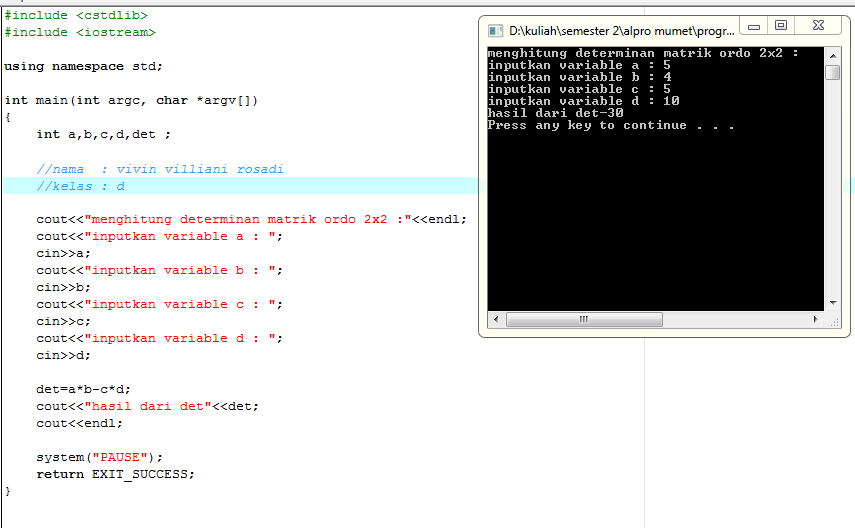
Task: Click the code line 'inputkan variable b'
Action: pyautogui.click(x=159, y=270)
